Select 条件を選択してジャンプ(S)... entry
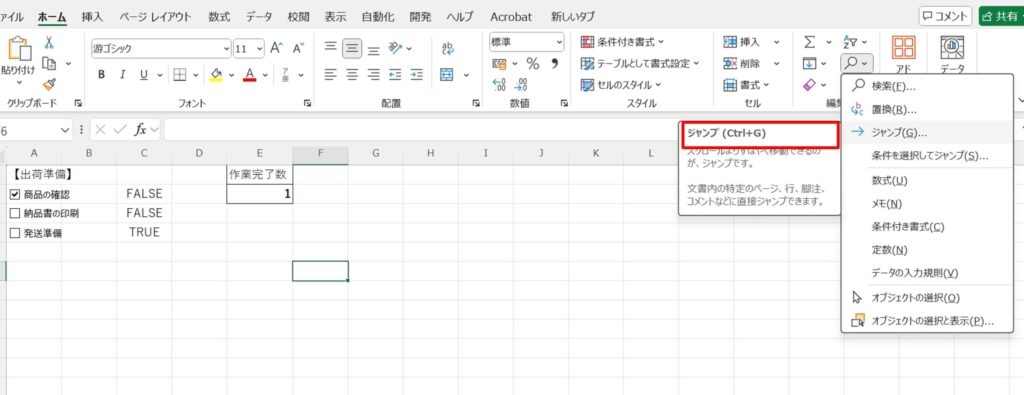1024x395 pixels. pos(927,156)
